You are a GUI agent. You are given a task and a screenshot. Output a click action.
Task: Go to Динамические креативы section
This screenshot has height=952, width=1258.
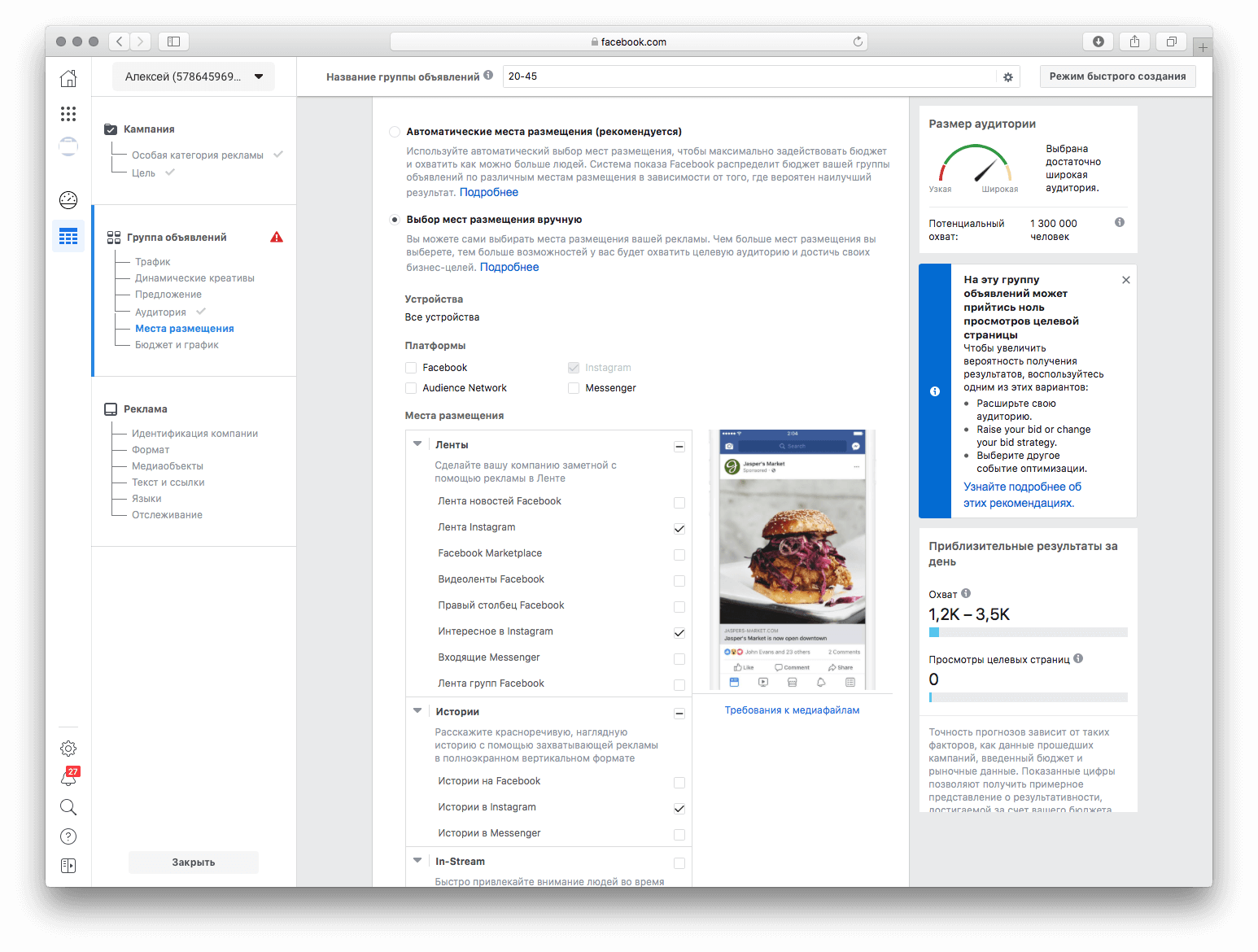pos(194,278)
